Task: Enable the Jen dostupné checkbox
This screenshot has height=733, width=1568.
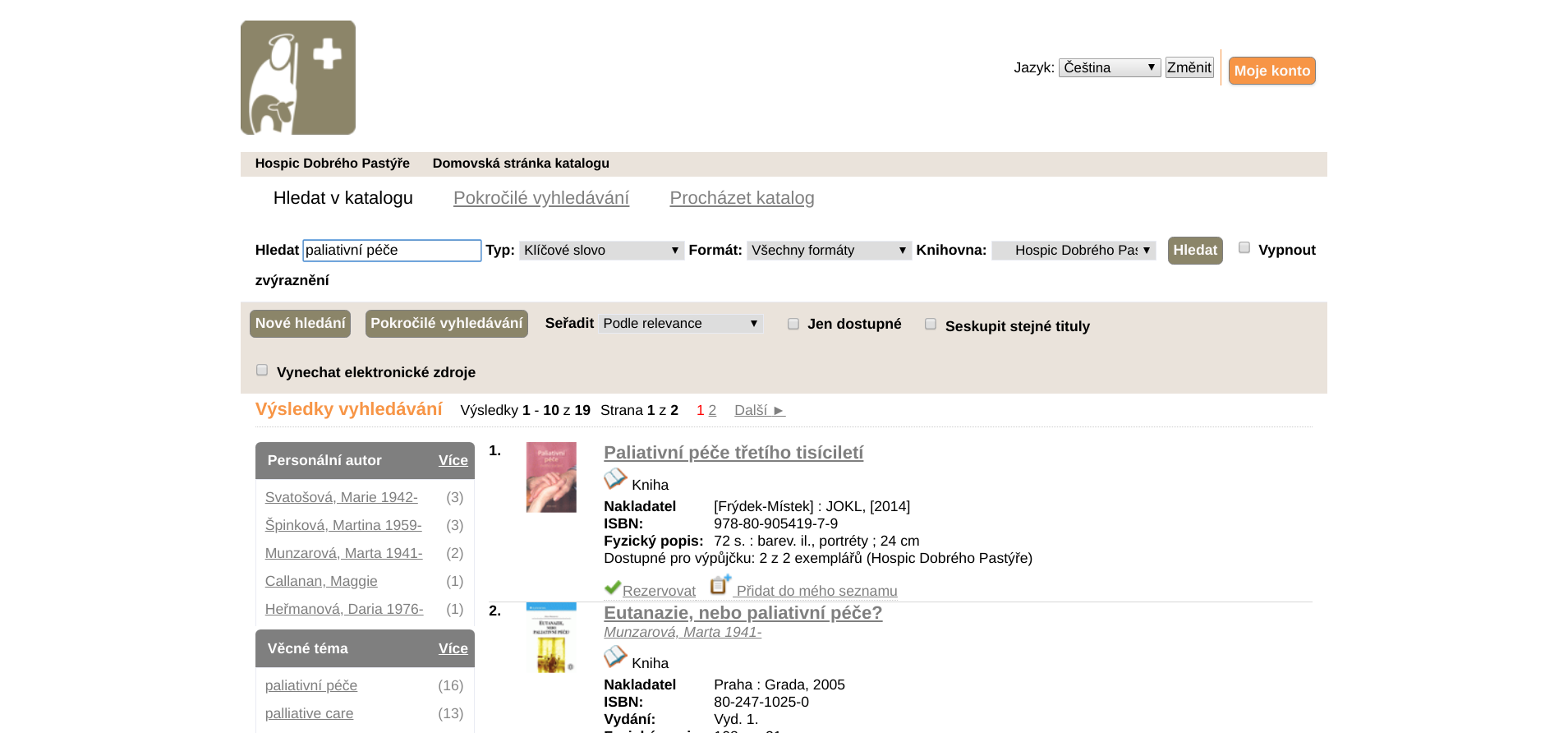Action: coord(793,324)
